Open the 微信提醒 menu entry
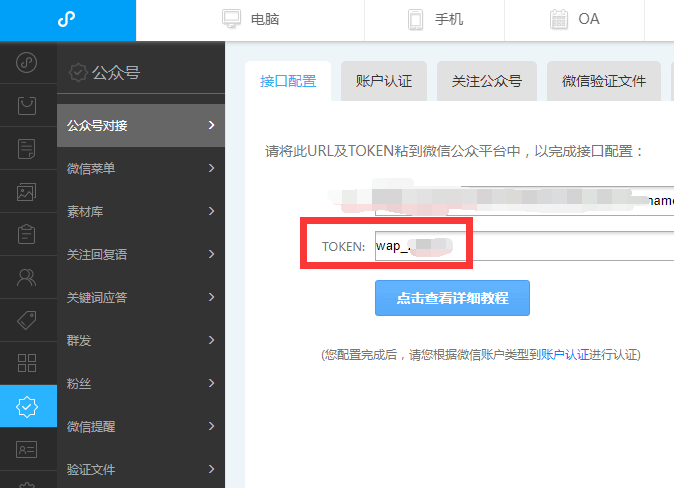 141,427
